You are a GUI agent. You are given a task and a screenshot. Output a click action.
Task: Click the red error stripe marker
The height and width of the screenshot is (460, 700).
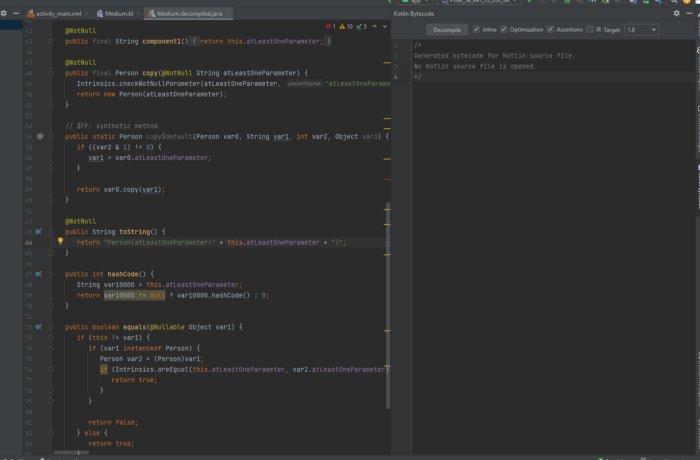pos(387,180)
